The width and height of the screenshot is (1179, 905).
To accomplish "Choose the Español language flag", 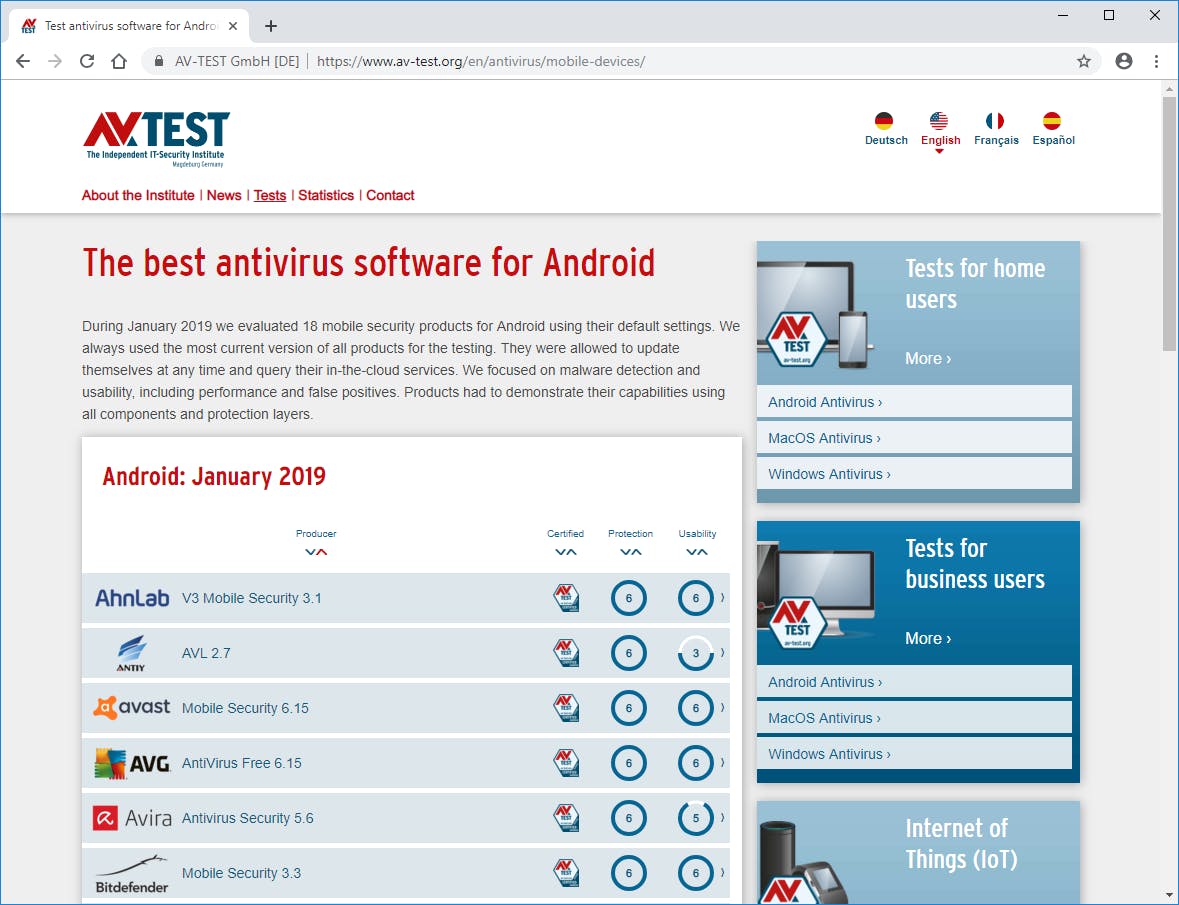I will click(x=1052, y=120).
